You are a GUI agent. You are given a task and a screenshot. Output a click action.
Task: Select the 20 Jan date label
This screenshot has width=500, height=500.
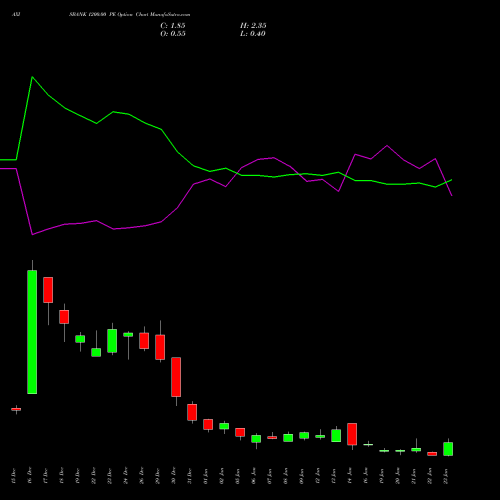click(398, 476)
